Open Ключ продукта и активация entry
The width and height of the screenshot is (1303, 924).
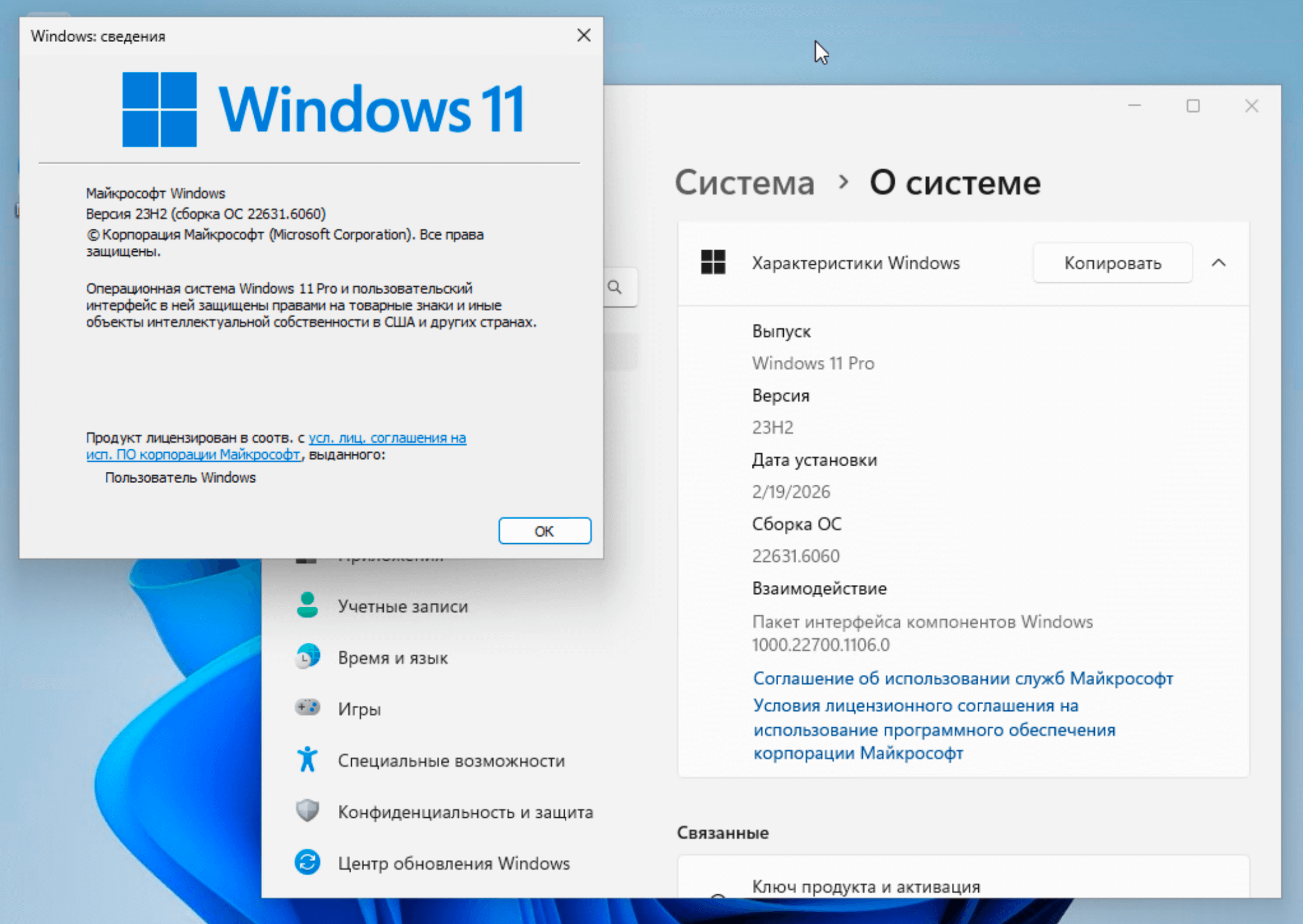point(866,886)
